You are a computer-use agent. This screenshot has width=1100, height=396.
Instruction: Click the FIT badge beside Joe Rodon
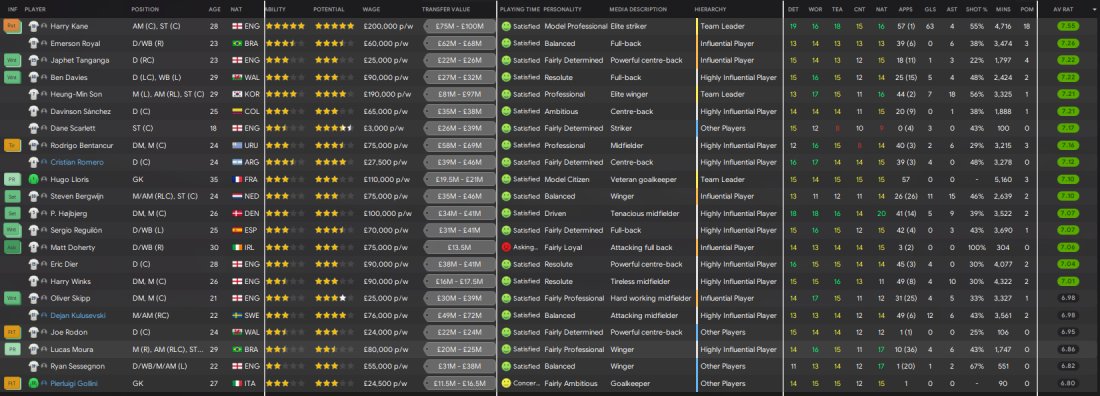click(x=12, y=332)
